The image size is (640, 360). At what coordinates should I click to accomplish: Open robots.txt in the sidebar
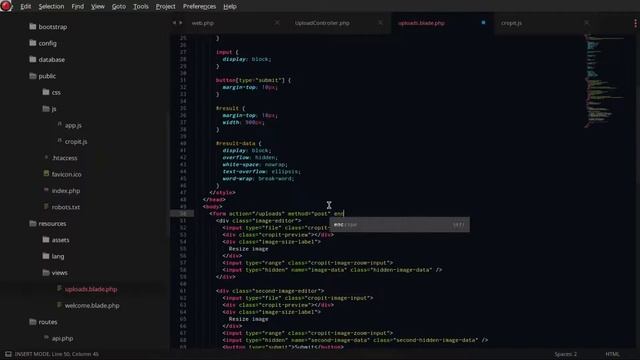tap(66, 207)
